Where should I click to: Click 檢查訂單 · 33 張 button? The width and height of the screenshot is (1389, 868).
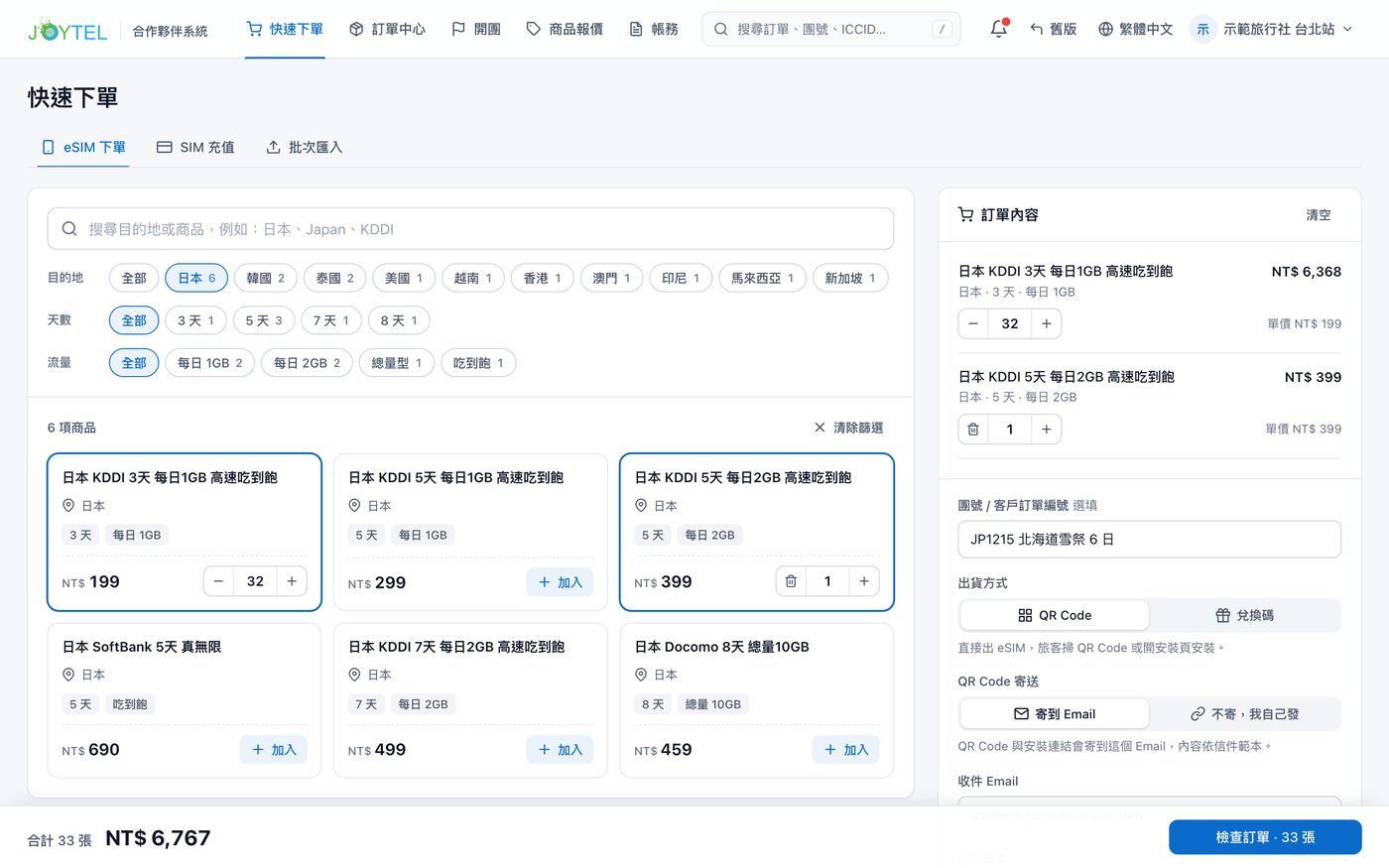tap(1265, 837)
